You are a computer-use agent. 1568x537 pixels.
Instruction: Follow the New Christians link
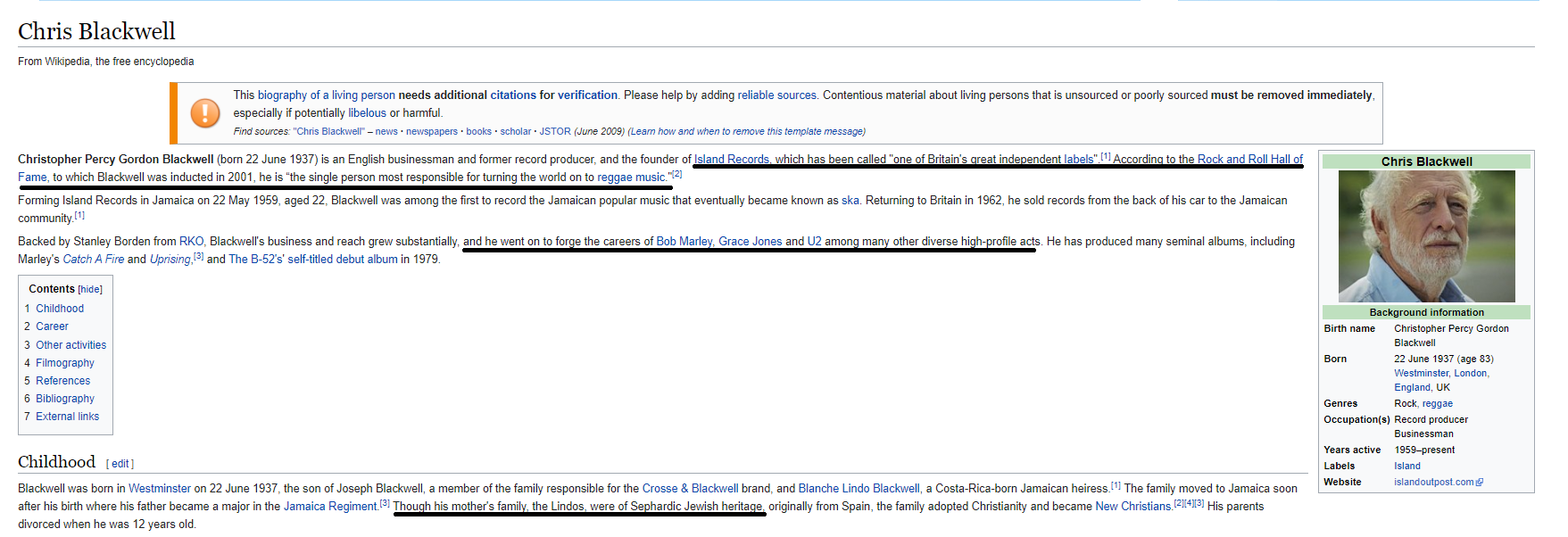click(x=1133, y=507)
